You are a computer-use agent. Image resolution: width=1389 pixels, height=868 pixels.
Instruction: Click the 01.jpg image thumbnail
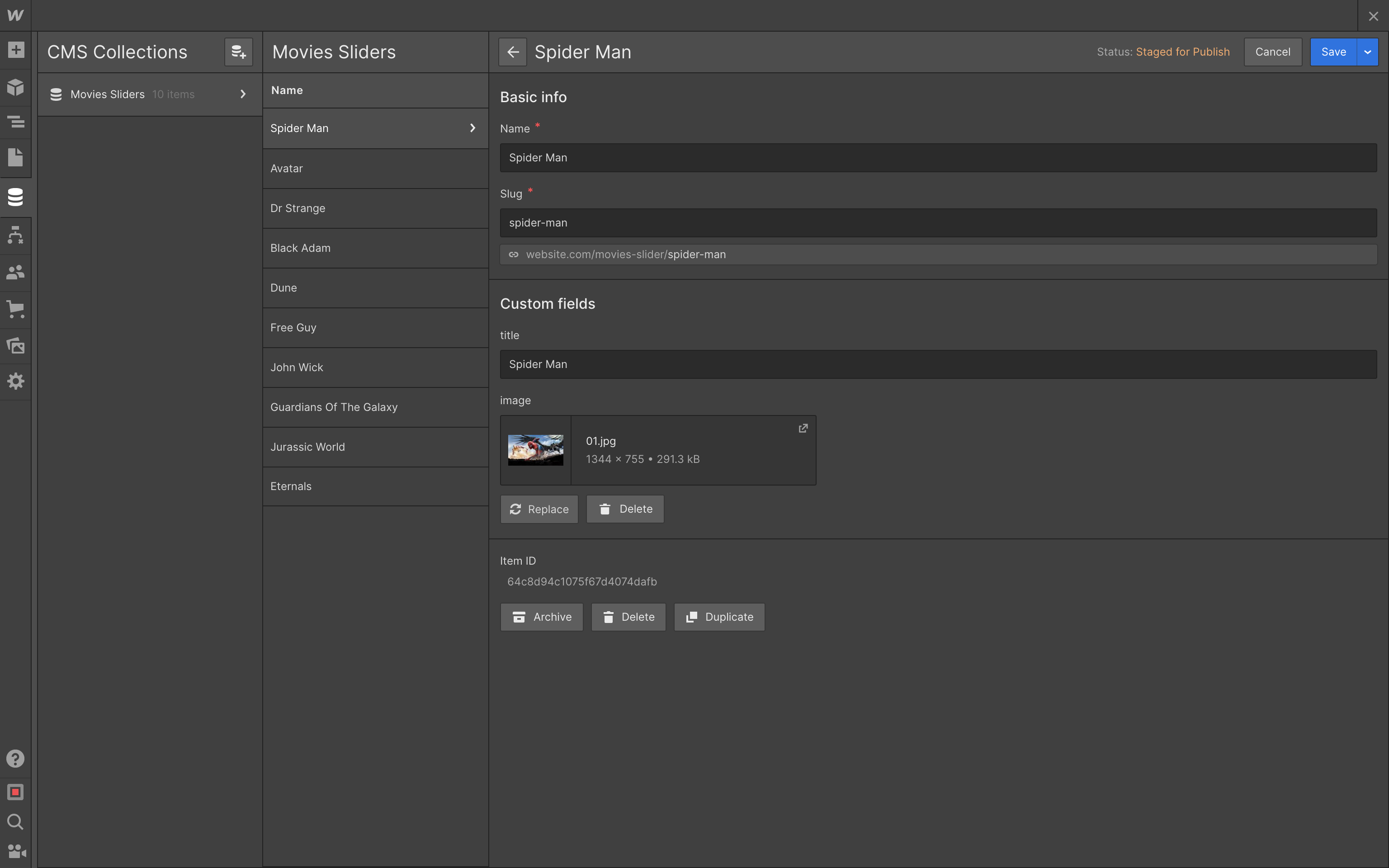(535, 450)
